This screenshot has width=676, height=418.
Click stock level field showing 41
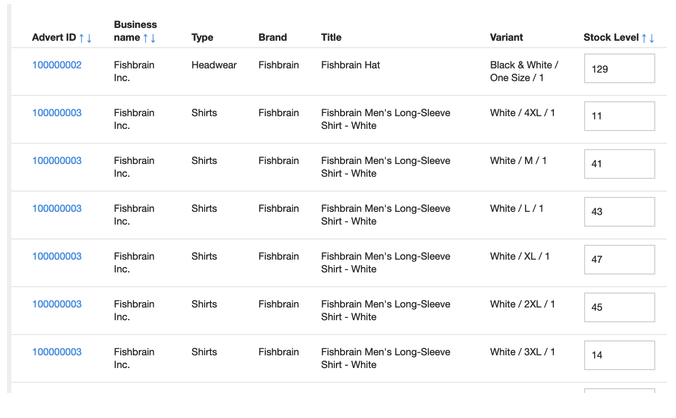click(x=619, y=164)
